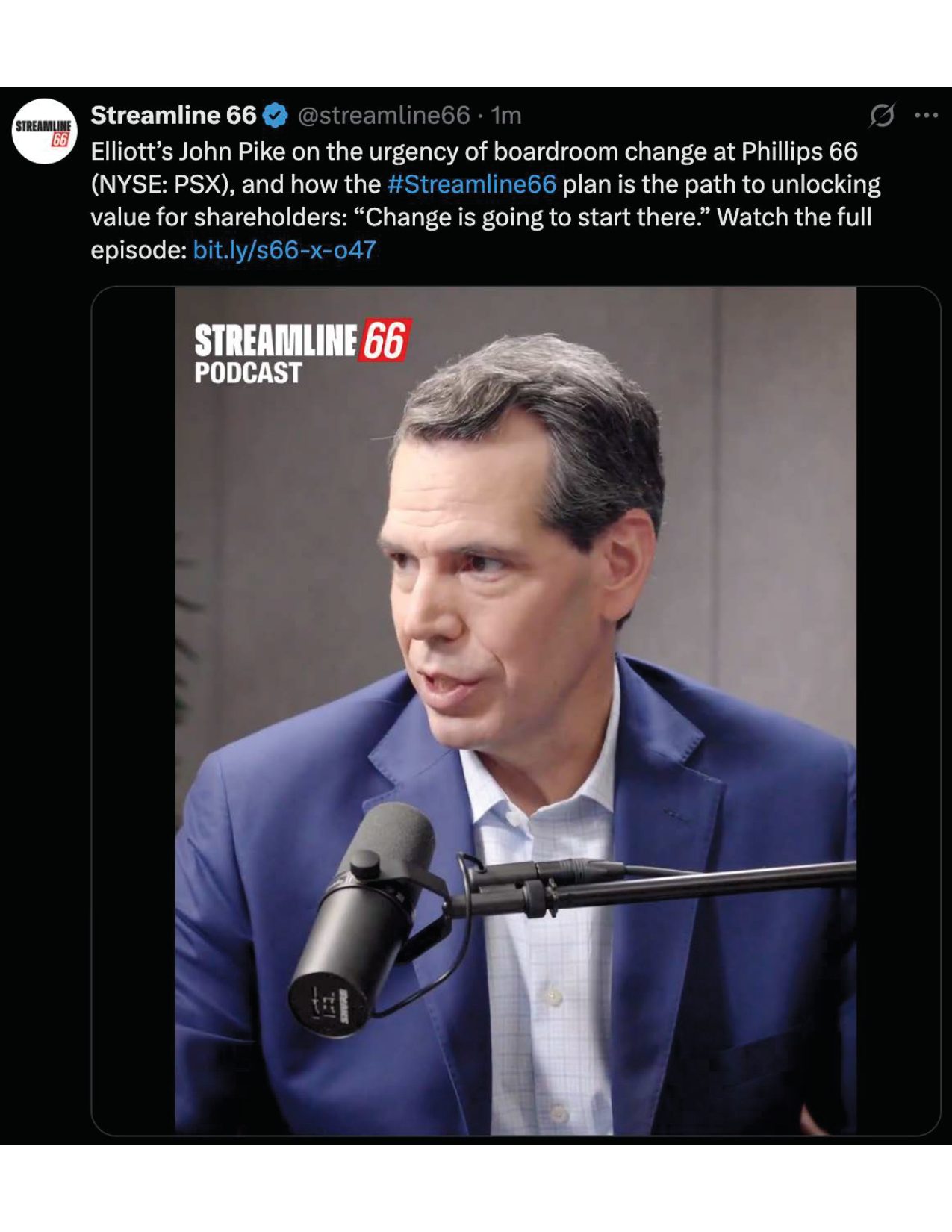Open the Streamline 66 display name
This screenshot has width=952, height=1232.
(173, 115)
